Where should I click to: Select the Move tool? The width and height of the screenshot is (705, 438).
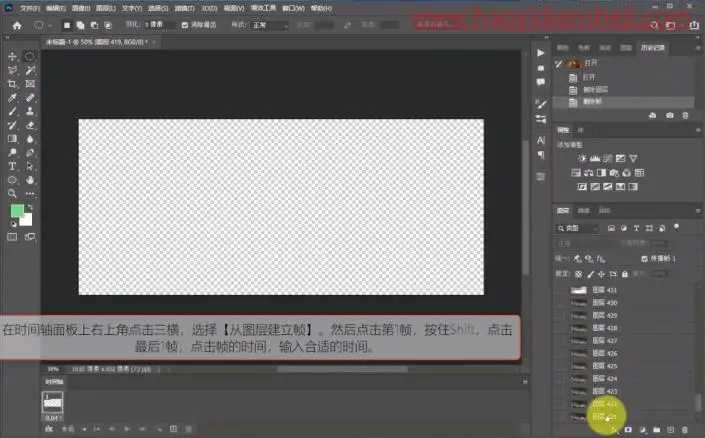13,56
